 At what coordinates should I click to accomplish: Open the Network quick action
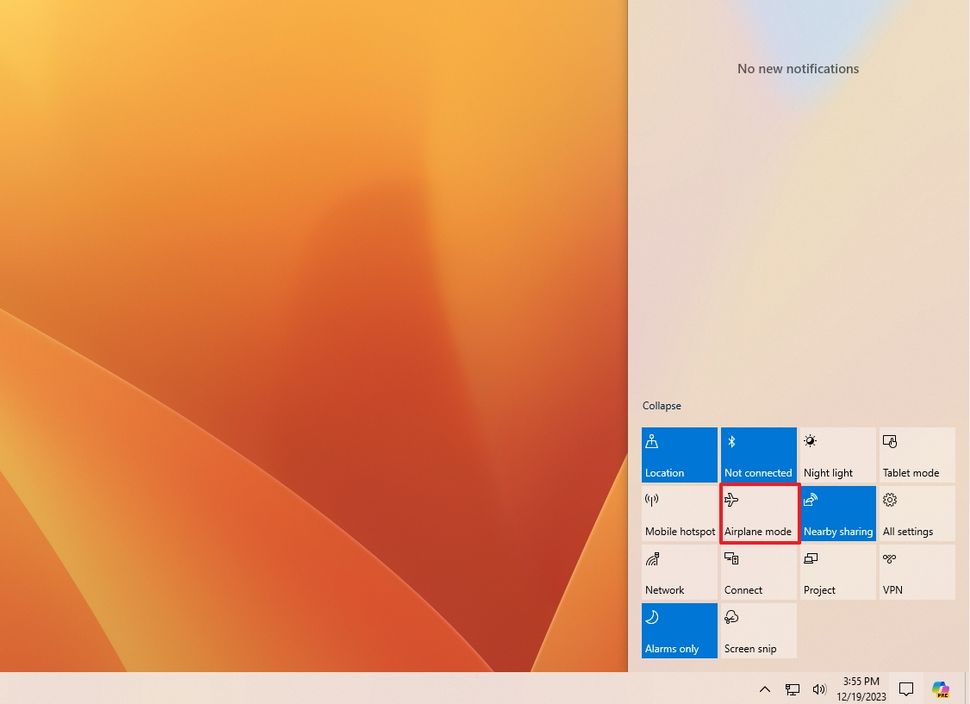pyautogui.click(x=678, y=571)
